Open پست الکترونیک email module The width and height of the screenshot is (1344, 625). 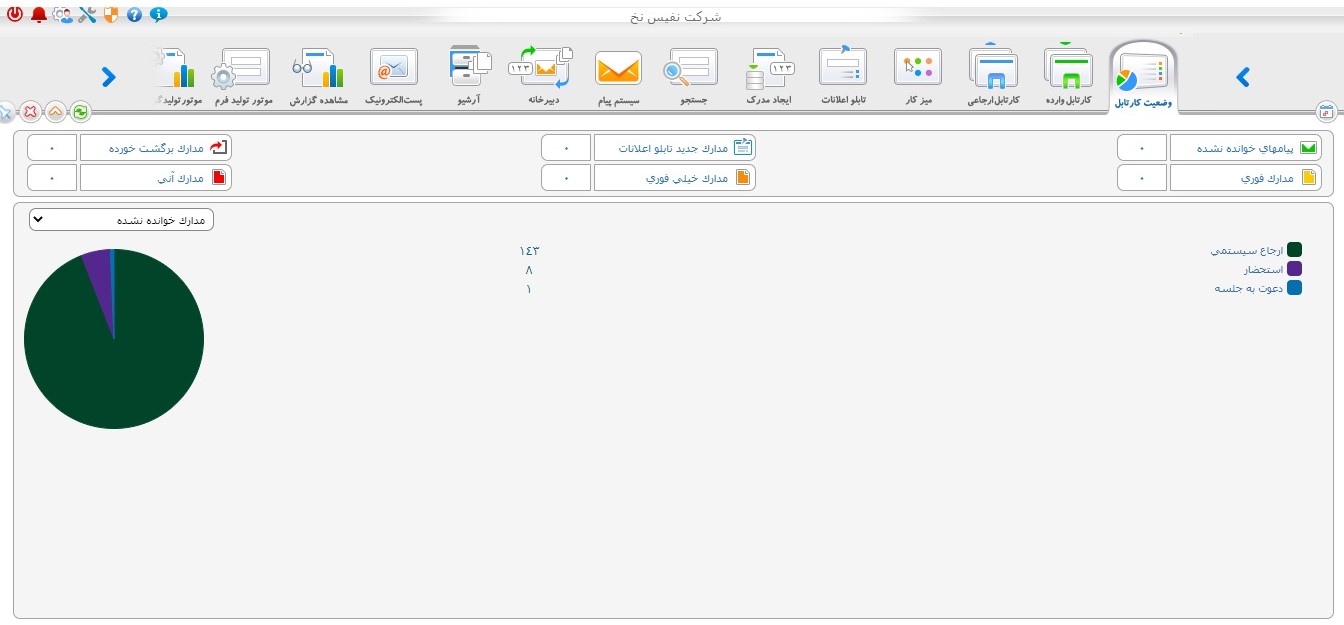(x=393, y=76)
